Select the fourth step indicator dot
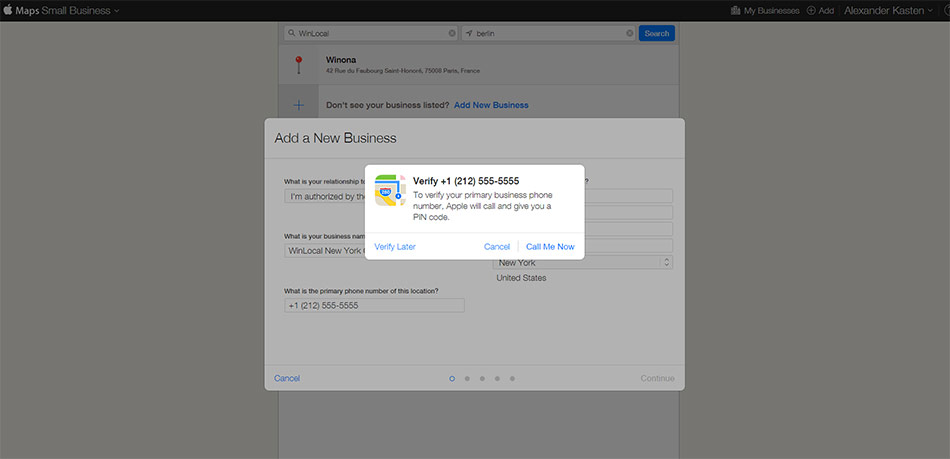950x459 pixels. point(497,378)
